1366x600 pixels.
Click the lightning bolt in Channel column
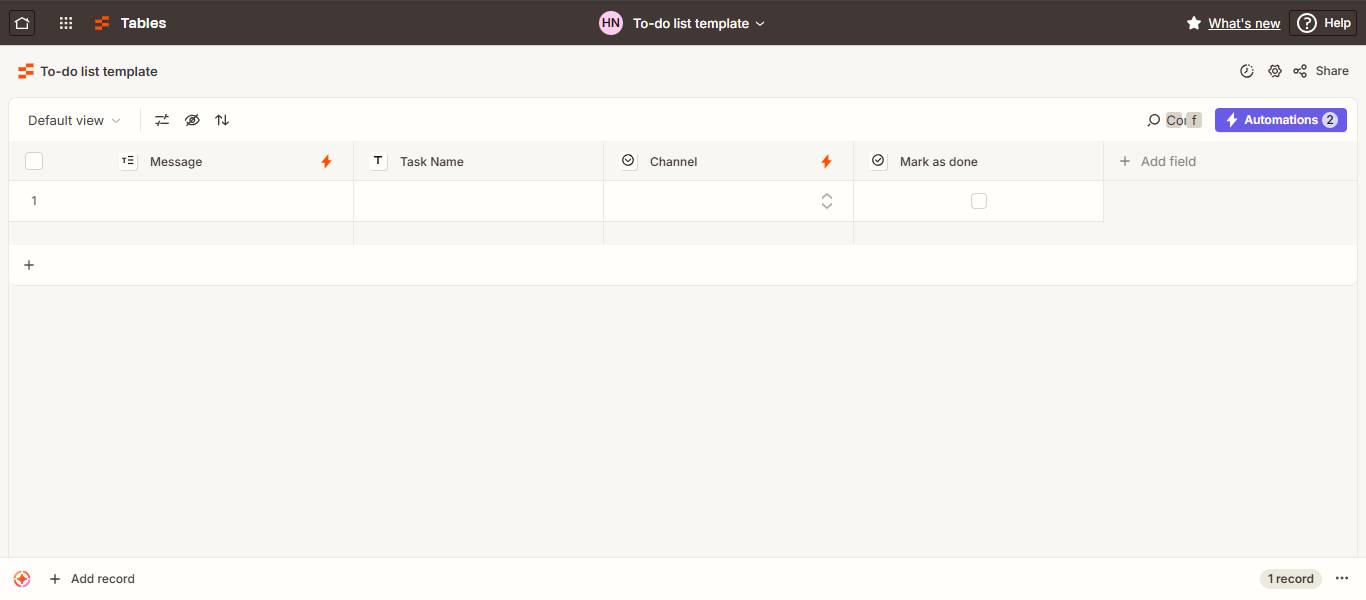point(826,161)
